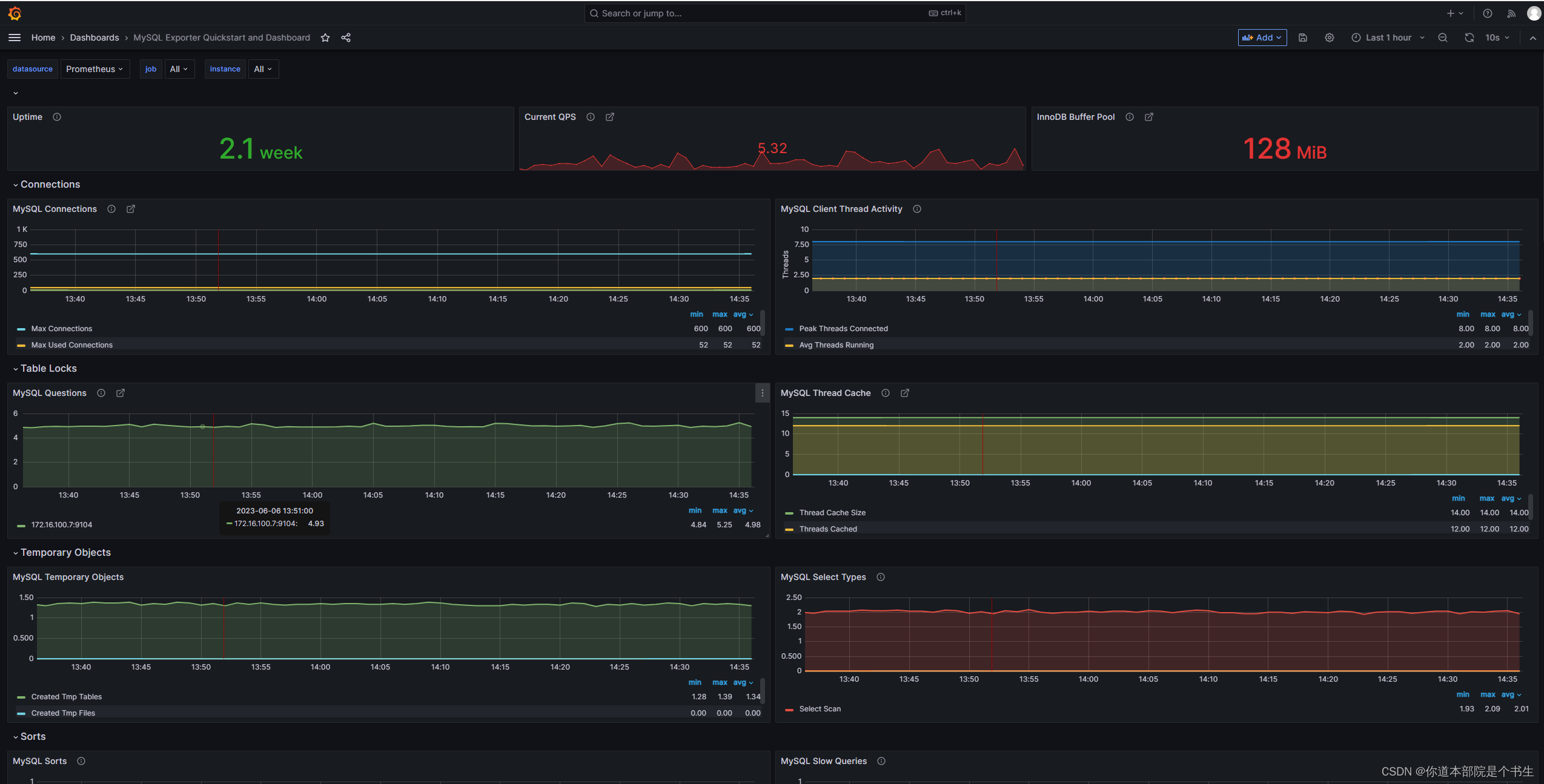Save dashboard with the disk icon
1544x784 pixels.
[x=1303, y=38]
